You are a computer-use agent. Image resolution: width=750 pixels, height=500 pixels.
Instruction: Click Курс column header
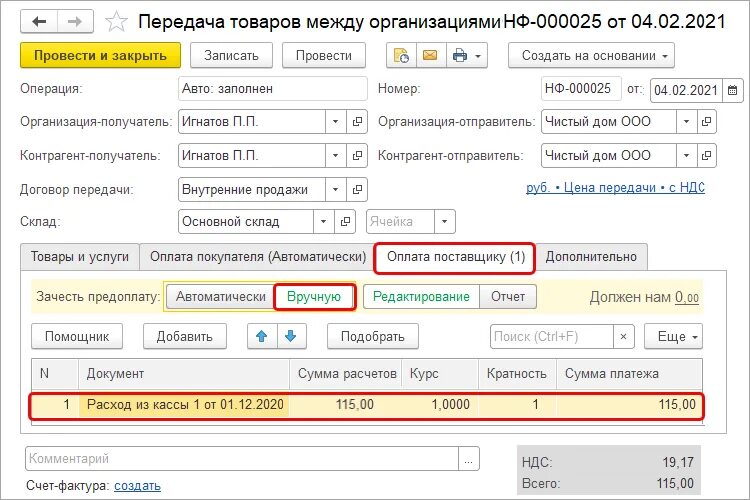(440, 374)
